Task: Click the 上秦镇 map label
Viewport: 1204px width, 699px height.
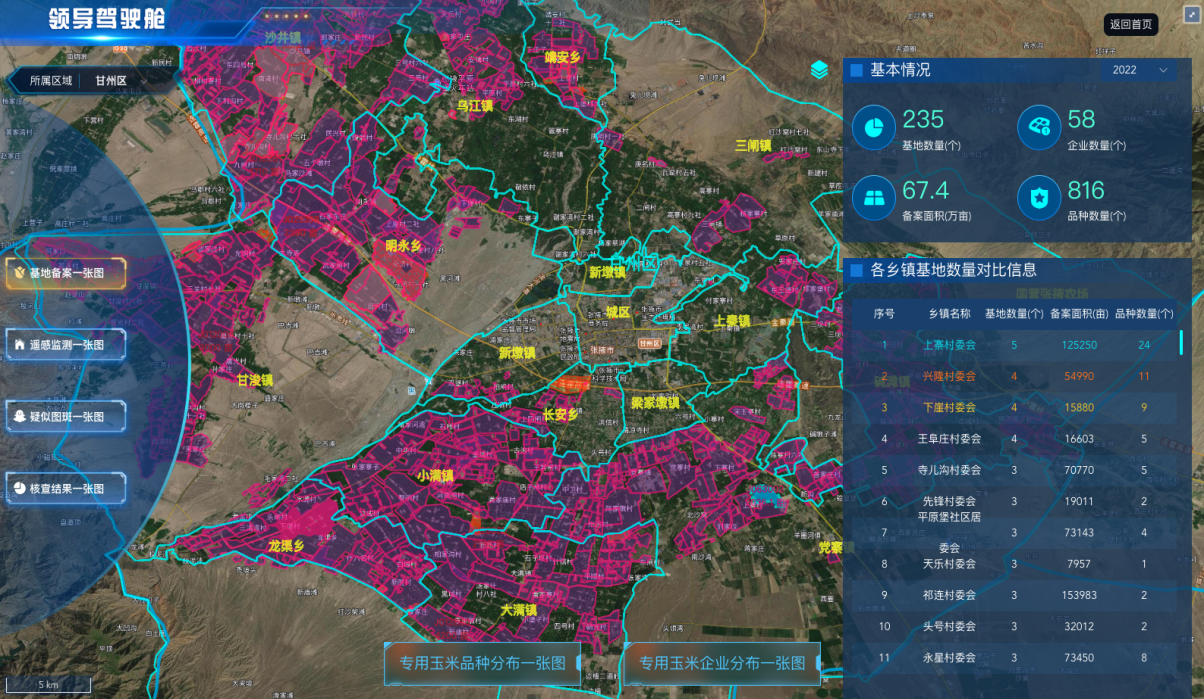Action: tap(731, 321)
